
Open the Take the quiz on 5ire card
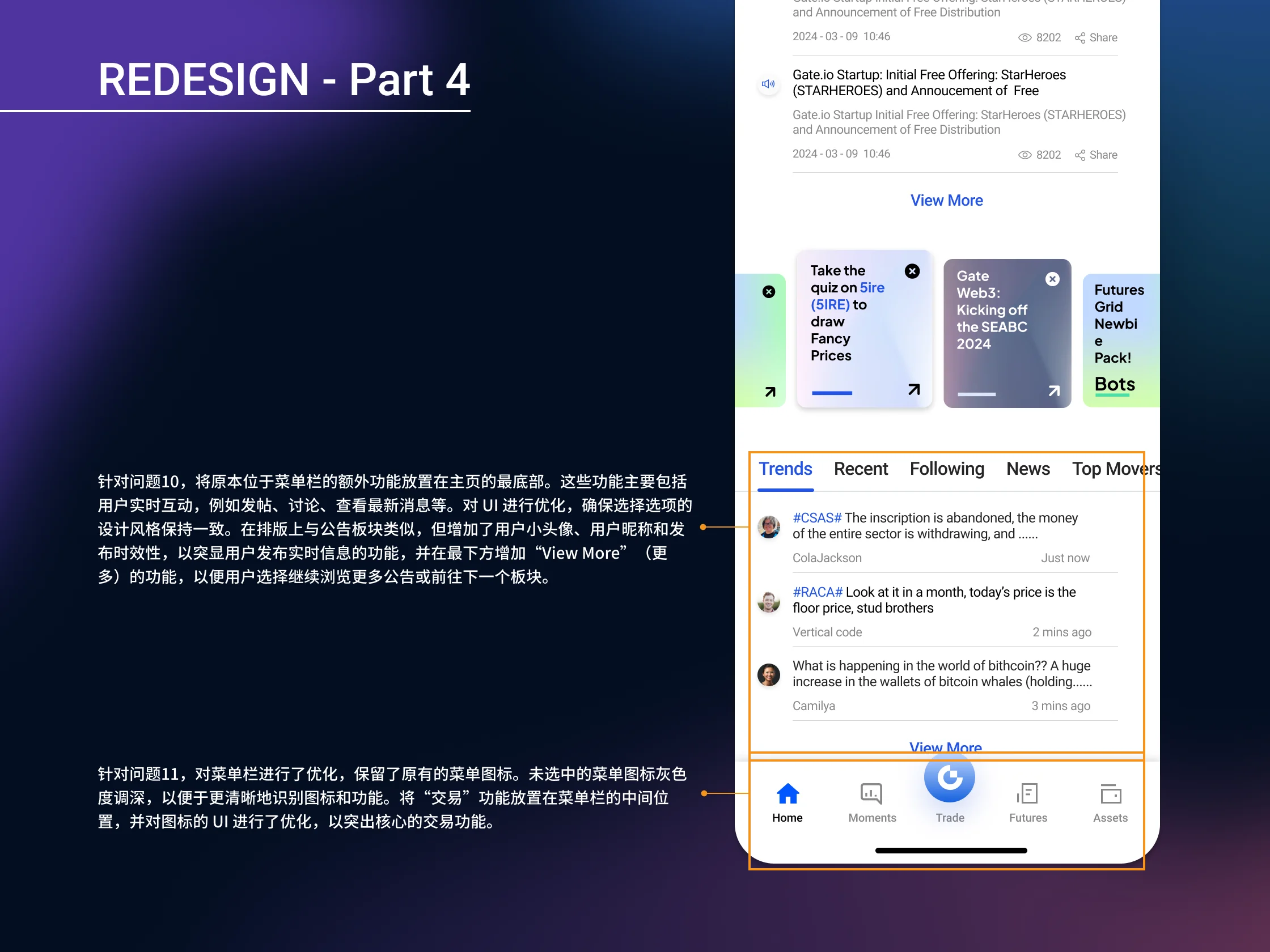click(x=864, y=329)
